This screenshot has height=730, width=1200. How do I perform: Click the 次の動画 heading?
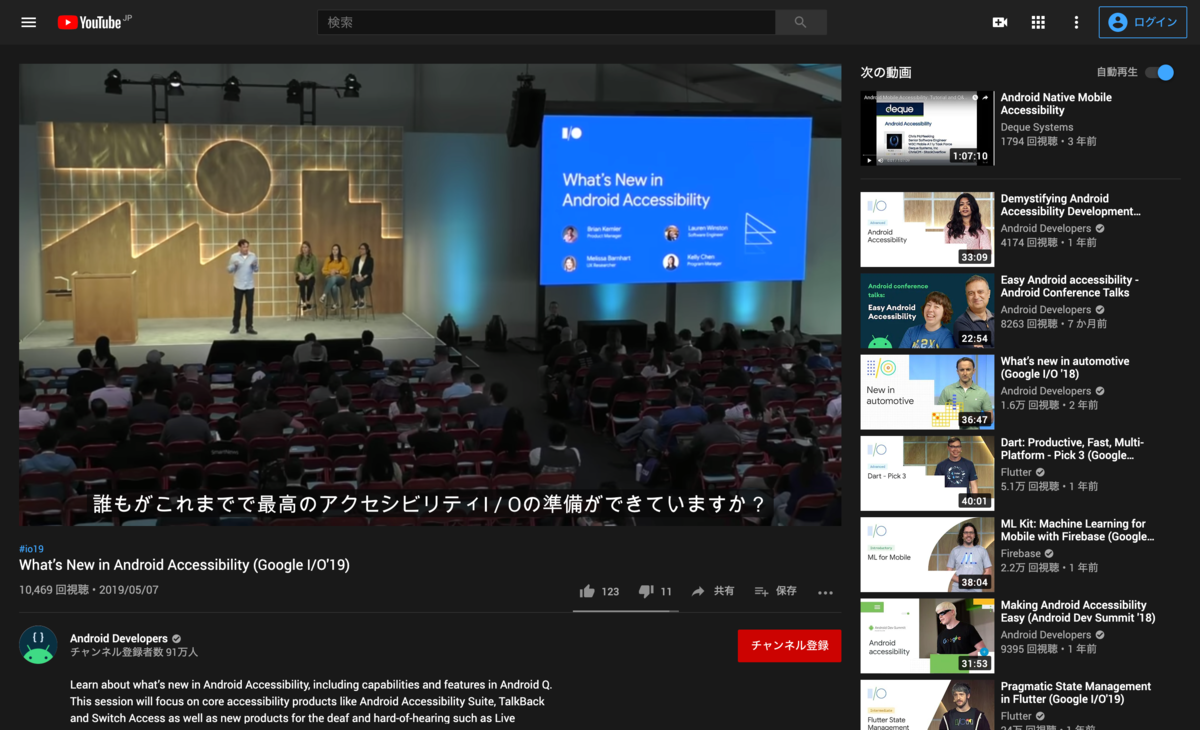886,72
